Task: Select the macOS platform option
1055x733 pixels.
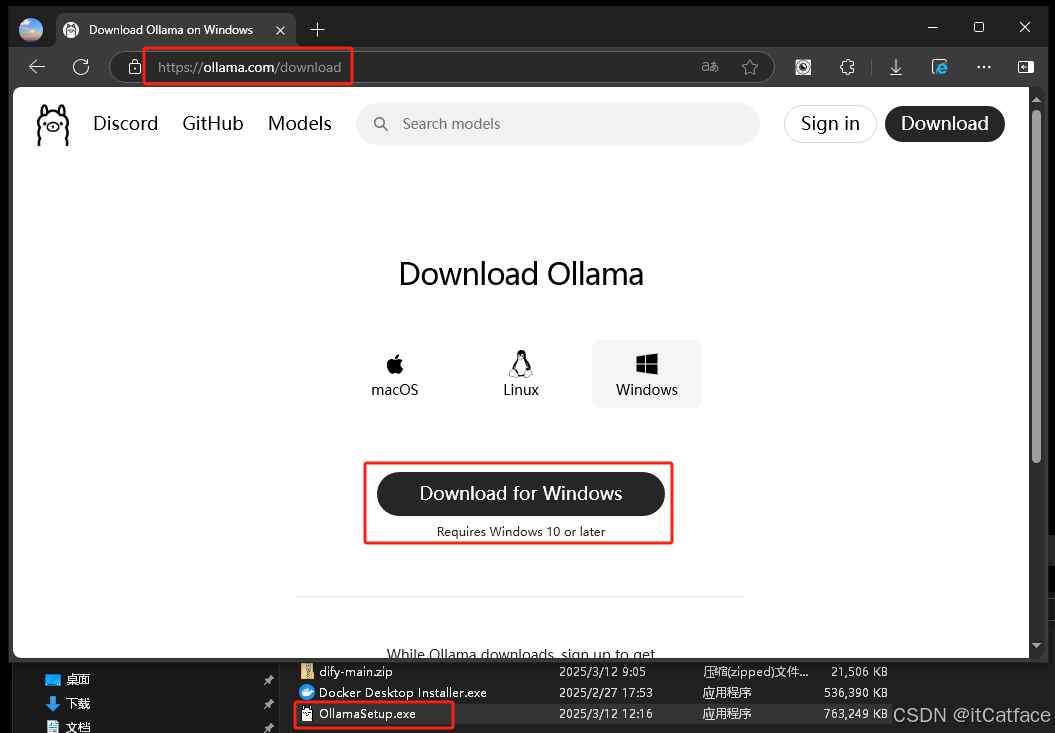Action: [395, 374]
